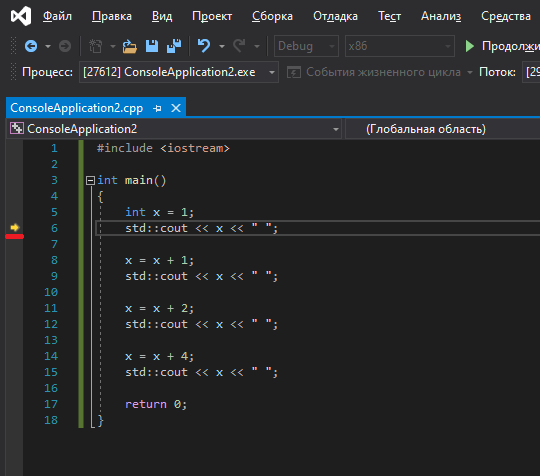The height and width of the screenshot is (476, 540).
Task: Collapse the main() function block
Action: tap(90, 180)
